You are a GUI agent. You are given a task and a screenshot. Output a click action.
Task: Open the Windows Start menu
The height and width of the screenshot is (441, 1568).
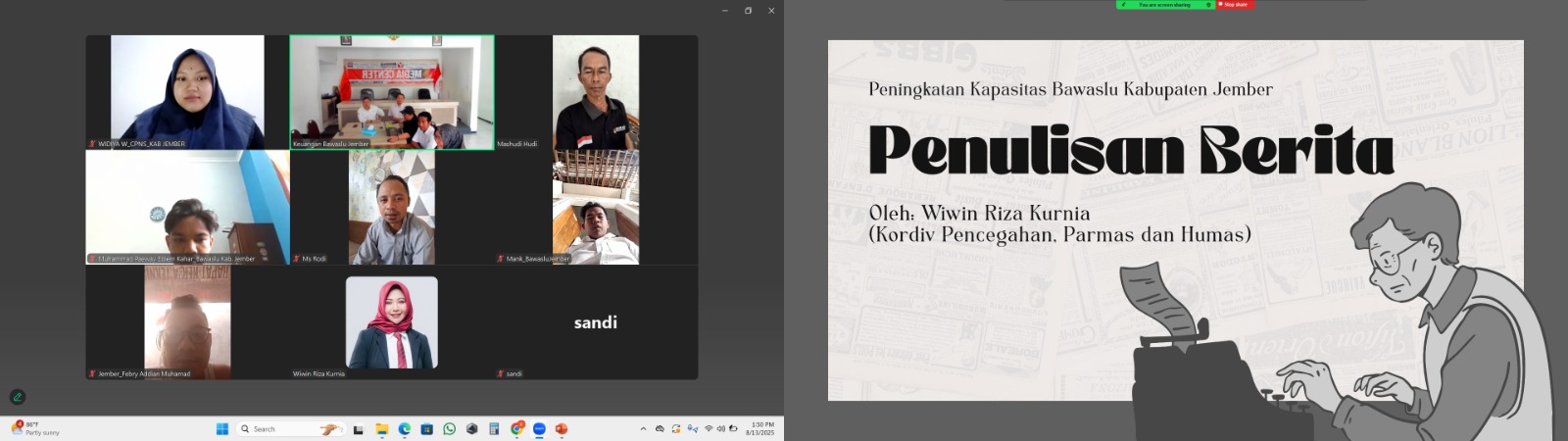point(222,429)
